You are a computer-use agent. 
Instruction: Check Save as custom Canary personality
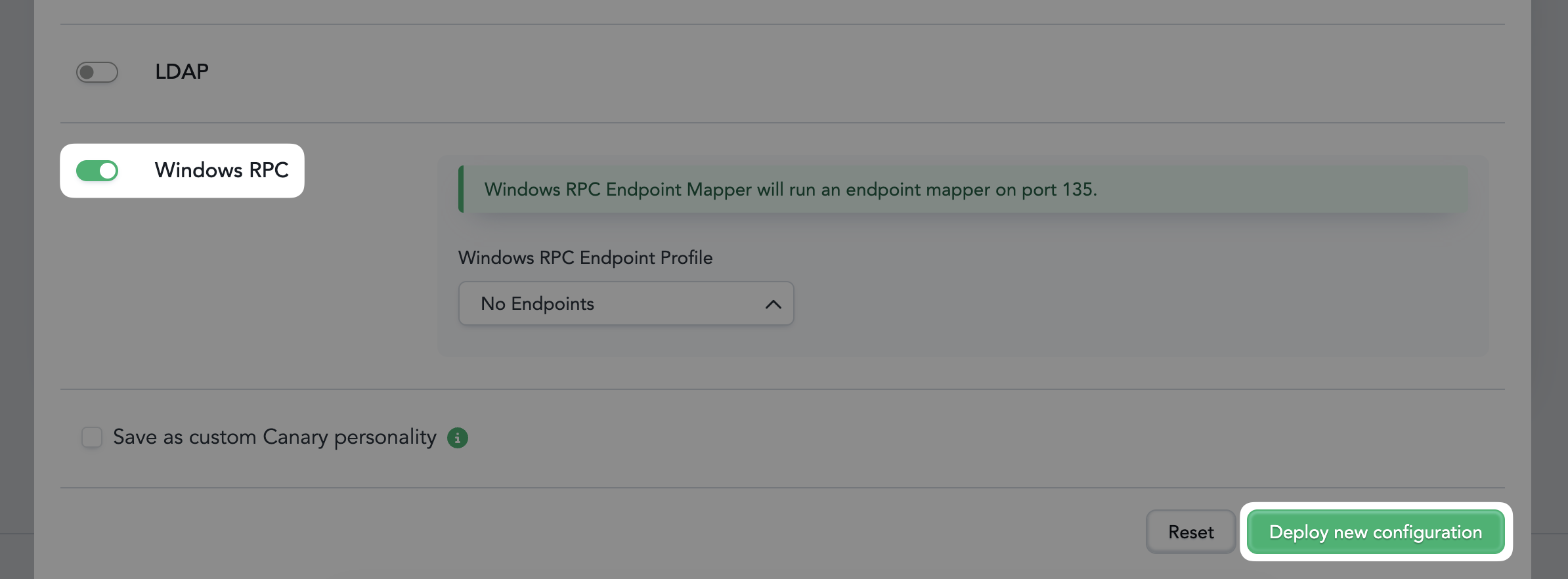pos(92,437)
